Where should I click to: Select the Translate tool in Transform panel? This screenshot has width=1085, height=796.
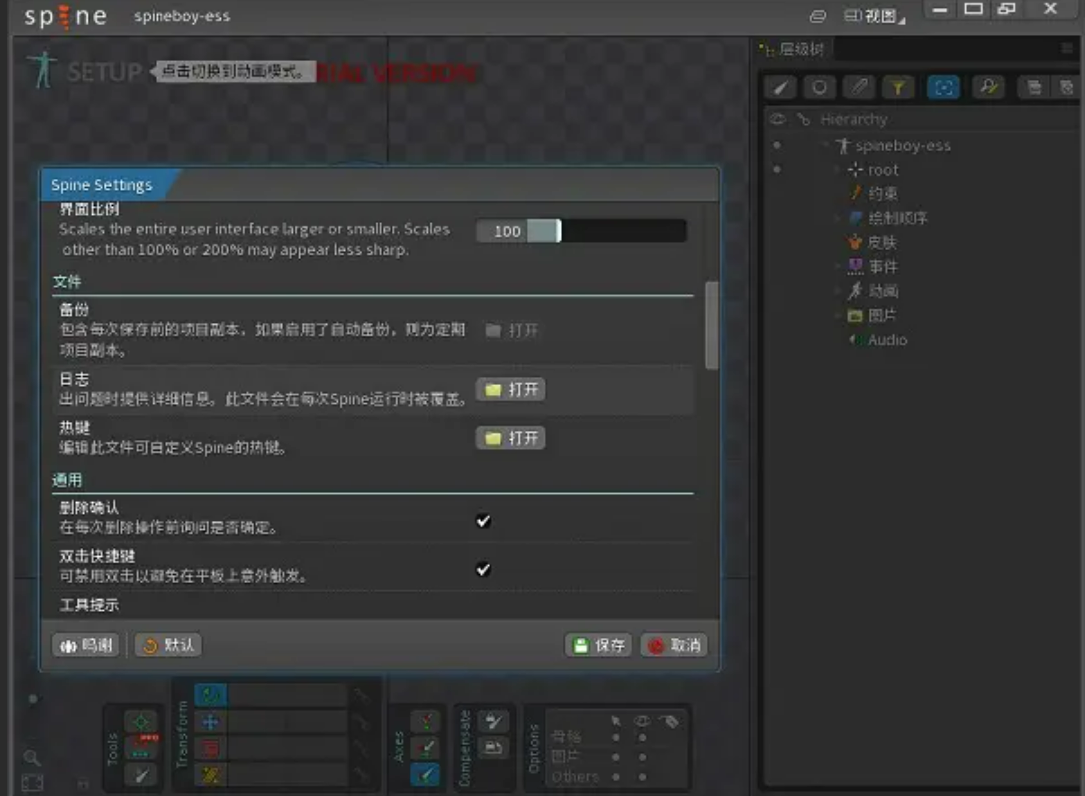pyautogui.click(x=211, y=722)
